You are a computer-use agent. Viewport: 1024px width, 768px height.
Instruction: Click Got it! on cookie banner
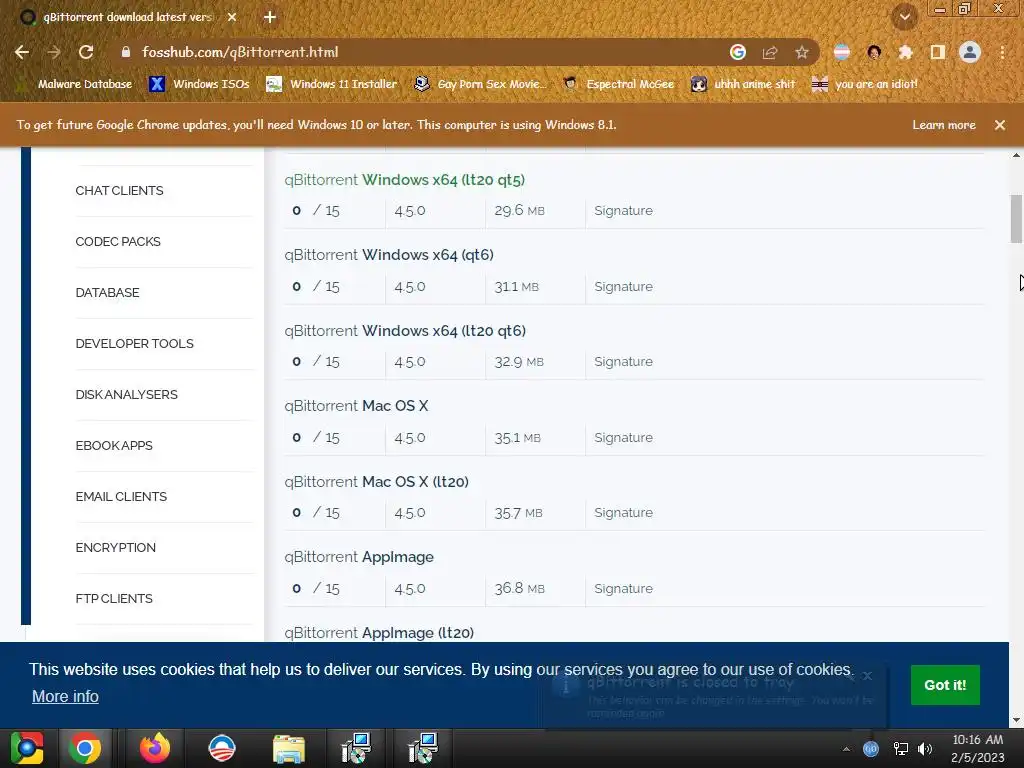pos(945,685)
